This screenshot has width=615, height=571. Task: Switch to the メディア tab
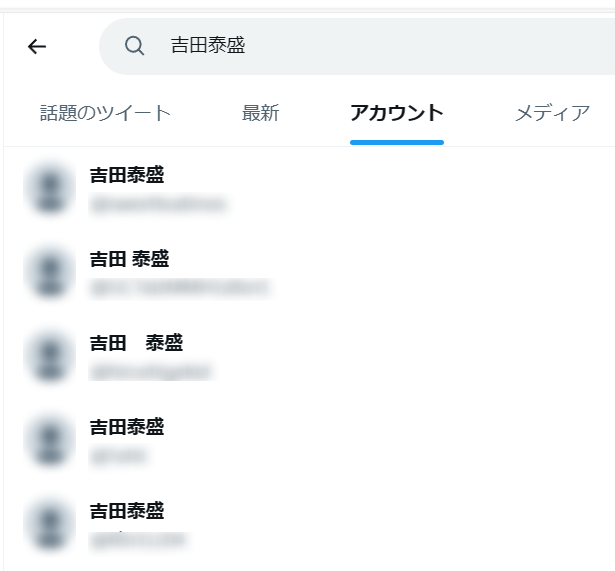(552, 113)
